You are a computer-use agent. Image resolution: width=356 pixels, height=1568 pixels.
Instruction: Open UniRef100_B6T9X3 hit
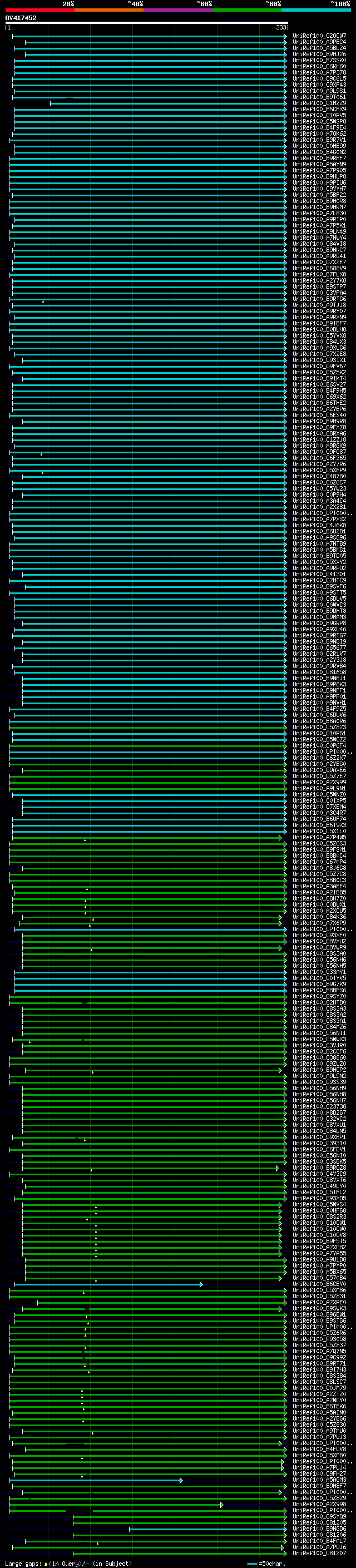(x=319, y=825)
